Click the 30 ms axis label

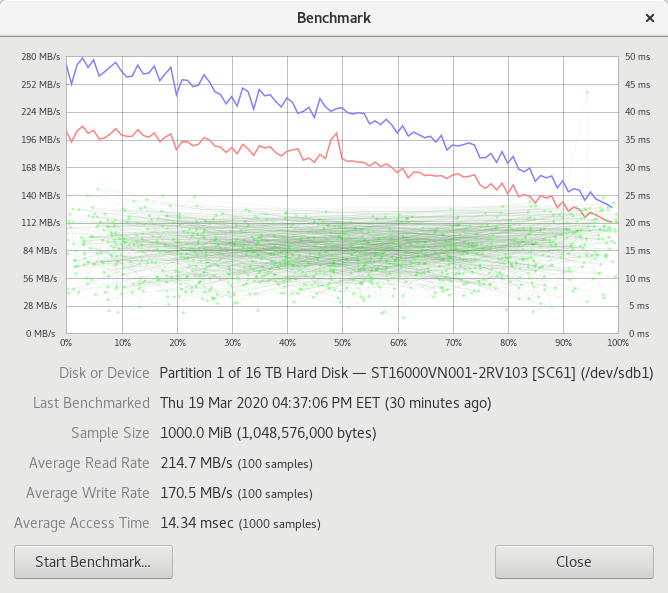pyautogui.click(x=637, y=168)
